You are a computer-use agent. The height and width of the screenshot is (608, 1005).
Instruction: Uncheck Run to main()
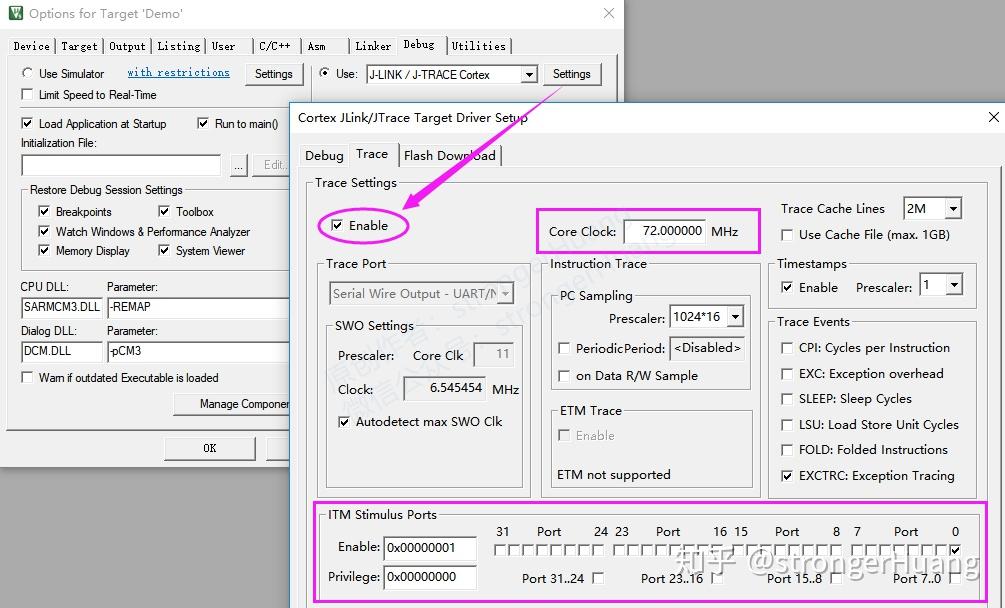click(x=201, y=123)
